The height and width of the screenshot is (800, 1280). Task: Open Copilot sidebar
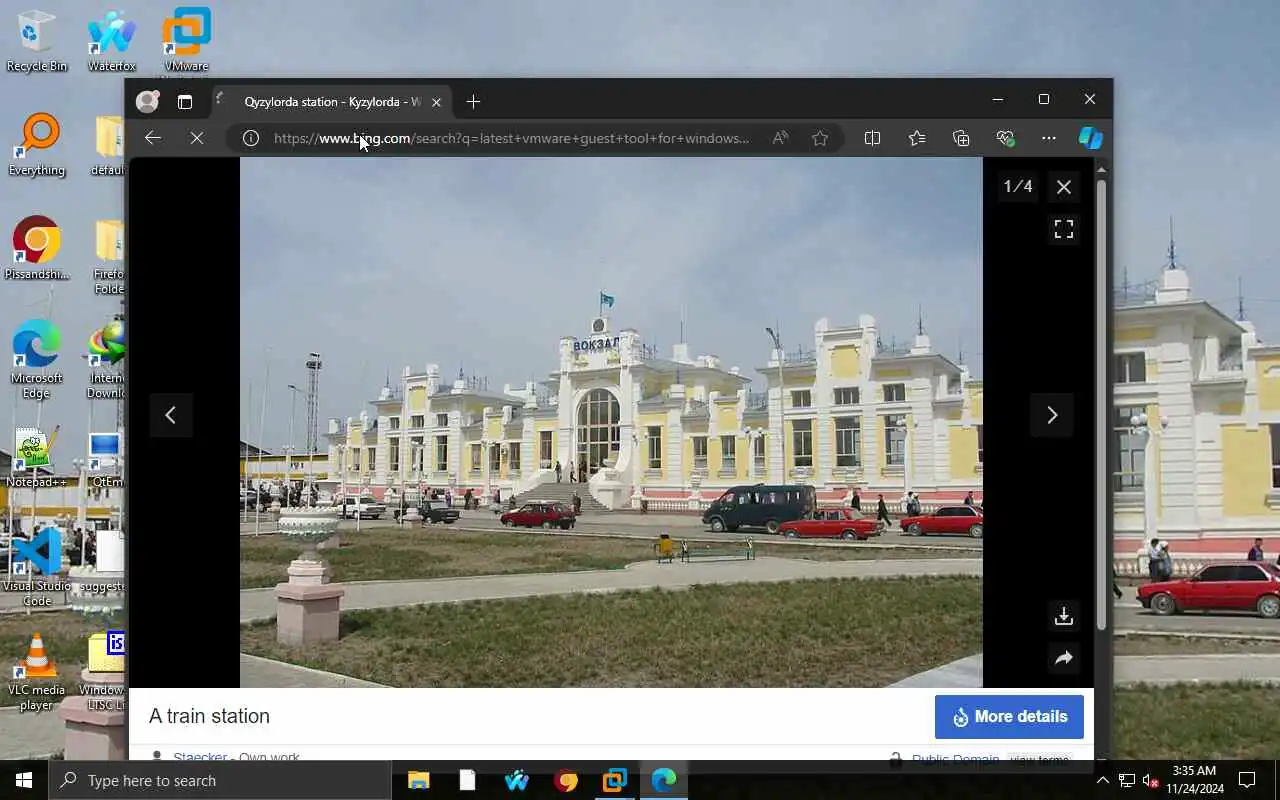tap(1090, 138)
